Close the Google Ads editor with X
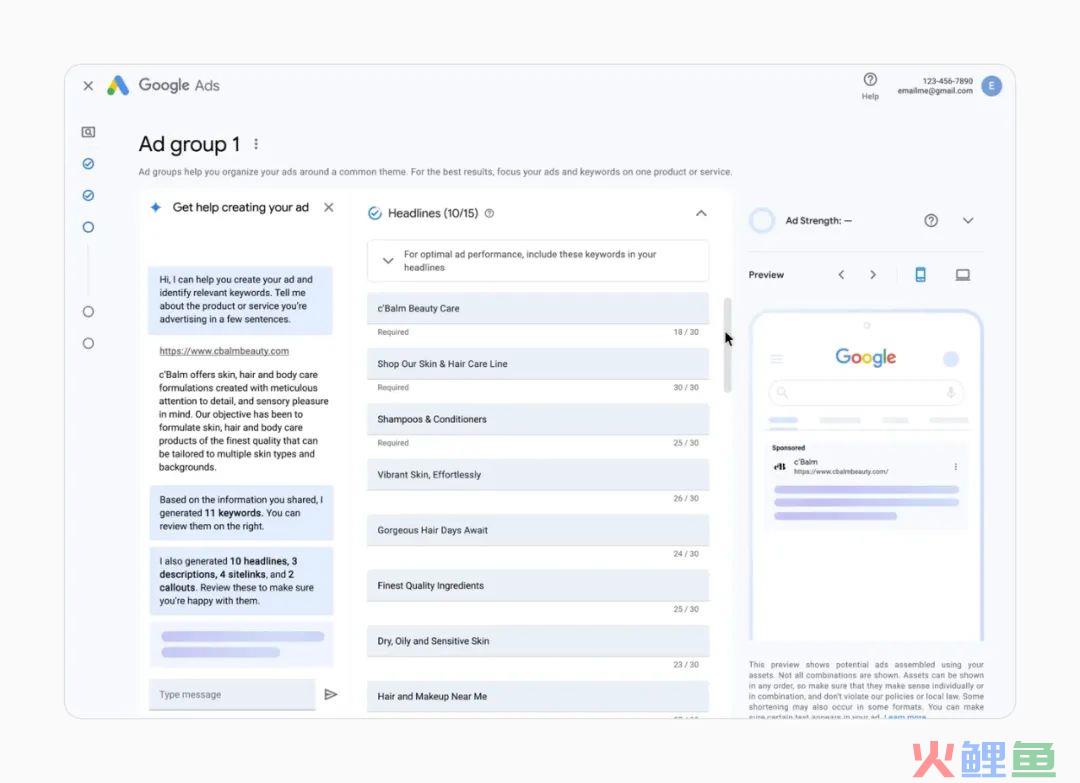The image size is (1080, 783). pos(88,85)
